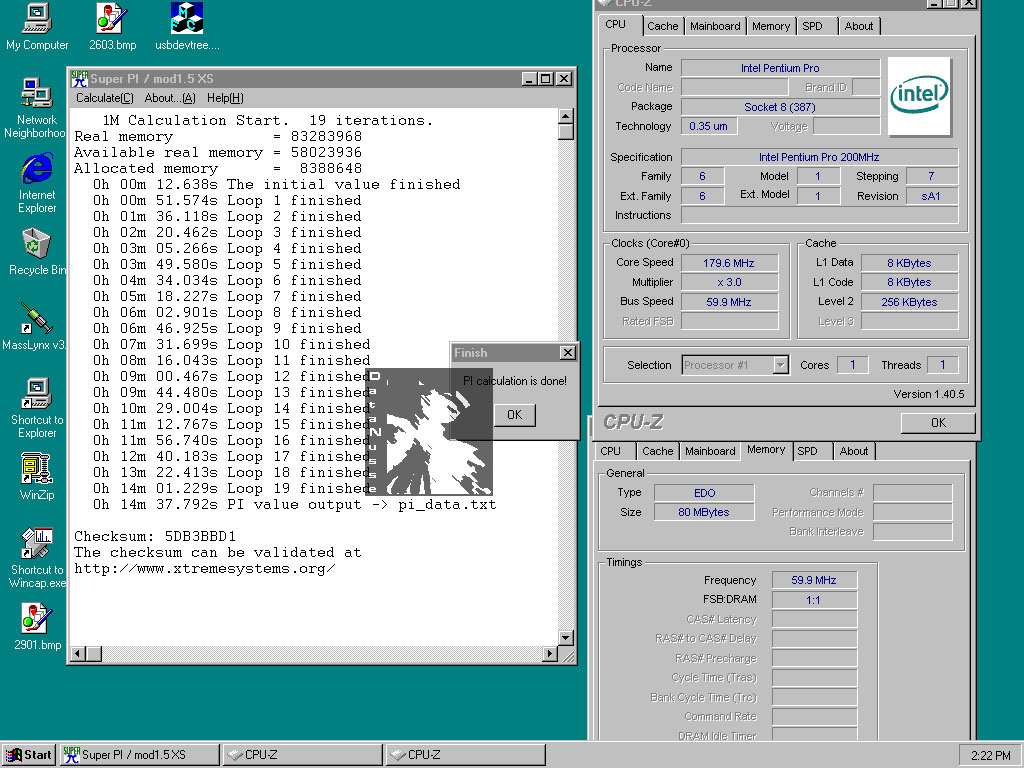1024x768 pixels.
Task: Click Super PI horizontal scrollbar right arrow
Action: click(550, 654)
